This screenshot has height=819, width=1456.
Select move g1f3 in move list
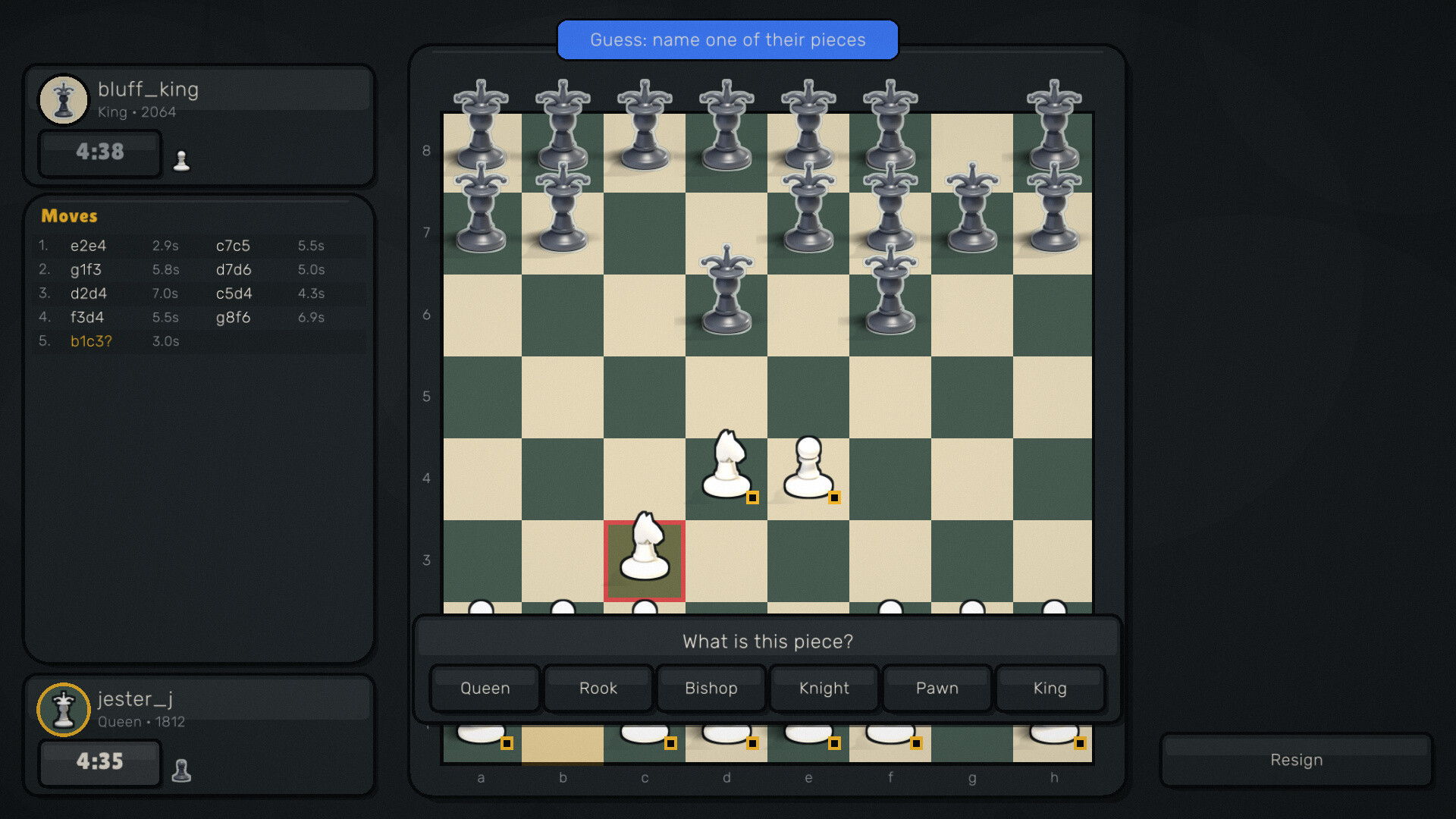[86, 269]
